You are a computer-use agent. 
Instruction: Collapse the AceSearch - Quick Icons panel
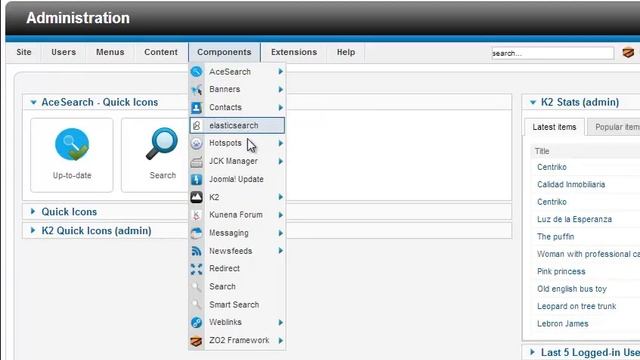[x=33, y=102]
